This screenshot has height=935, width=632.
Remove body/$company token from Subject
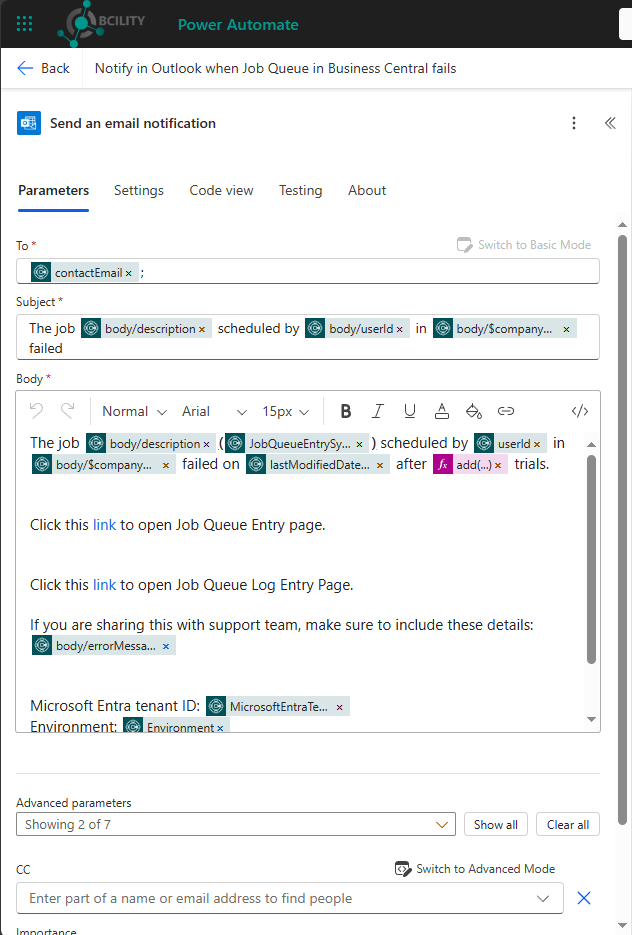point(566,329)
